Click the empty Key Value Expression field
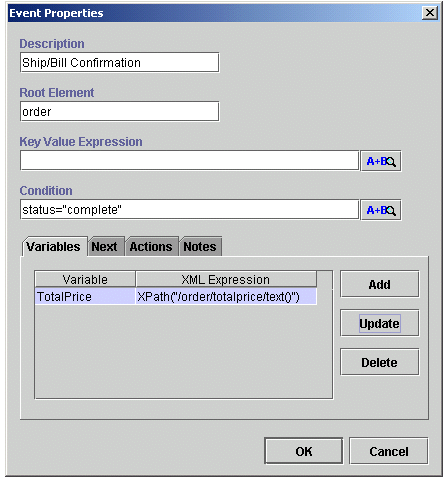This screenshot has width=446, height=479. [x=190, y=160]
